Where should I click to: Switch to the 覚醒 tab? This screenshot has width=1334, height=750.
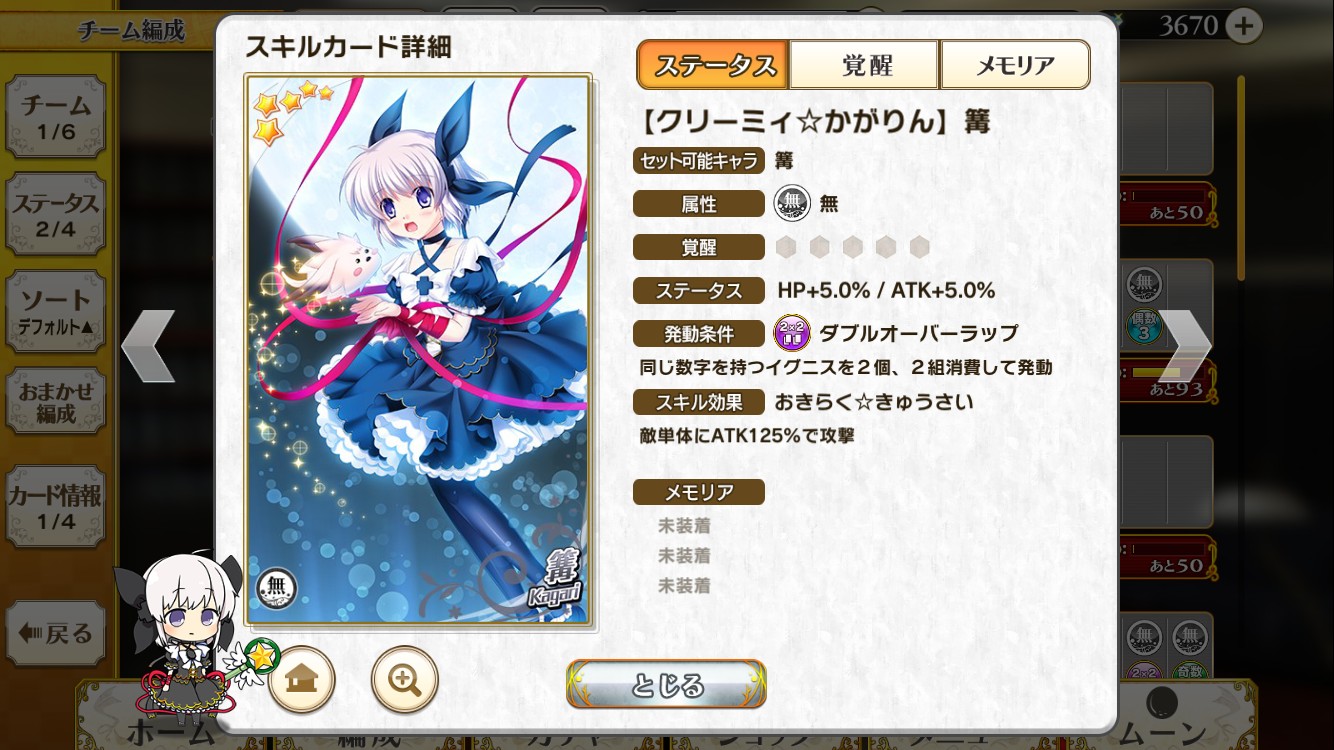[865, 65]
